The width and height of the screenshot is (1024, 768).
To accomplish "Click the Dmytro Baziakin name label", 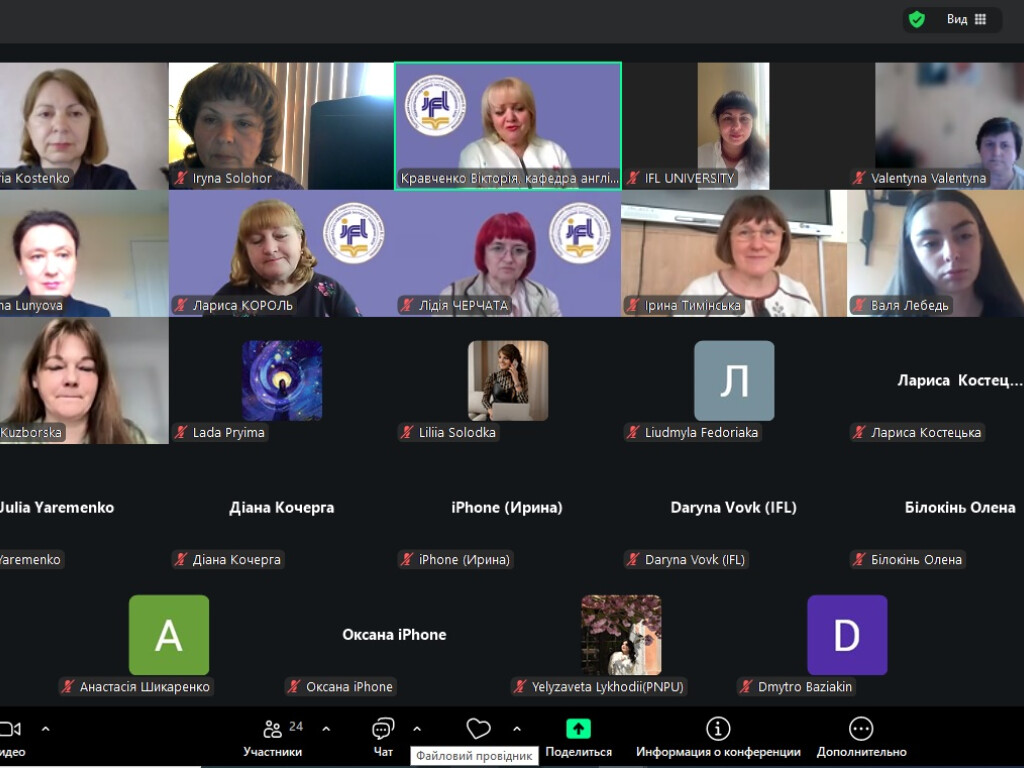I will pyautogui.click(x=805, y=687).
